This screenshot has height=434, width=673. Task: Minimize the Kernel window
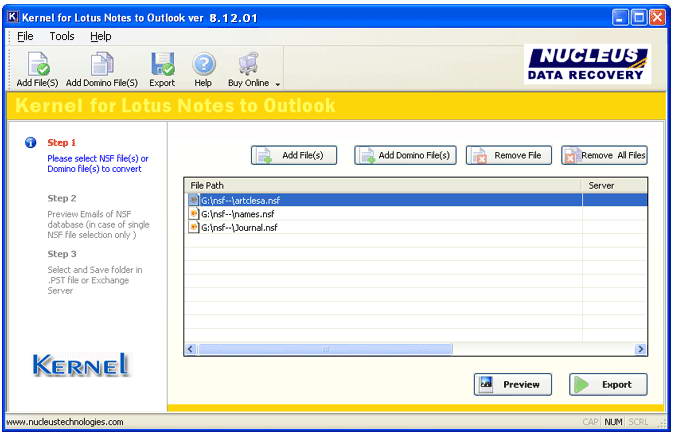(619, 18)
